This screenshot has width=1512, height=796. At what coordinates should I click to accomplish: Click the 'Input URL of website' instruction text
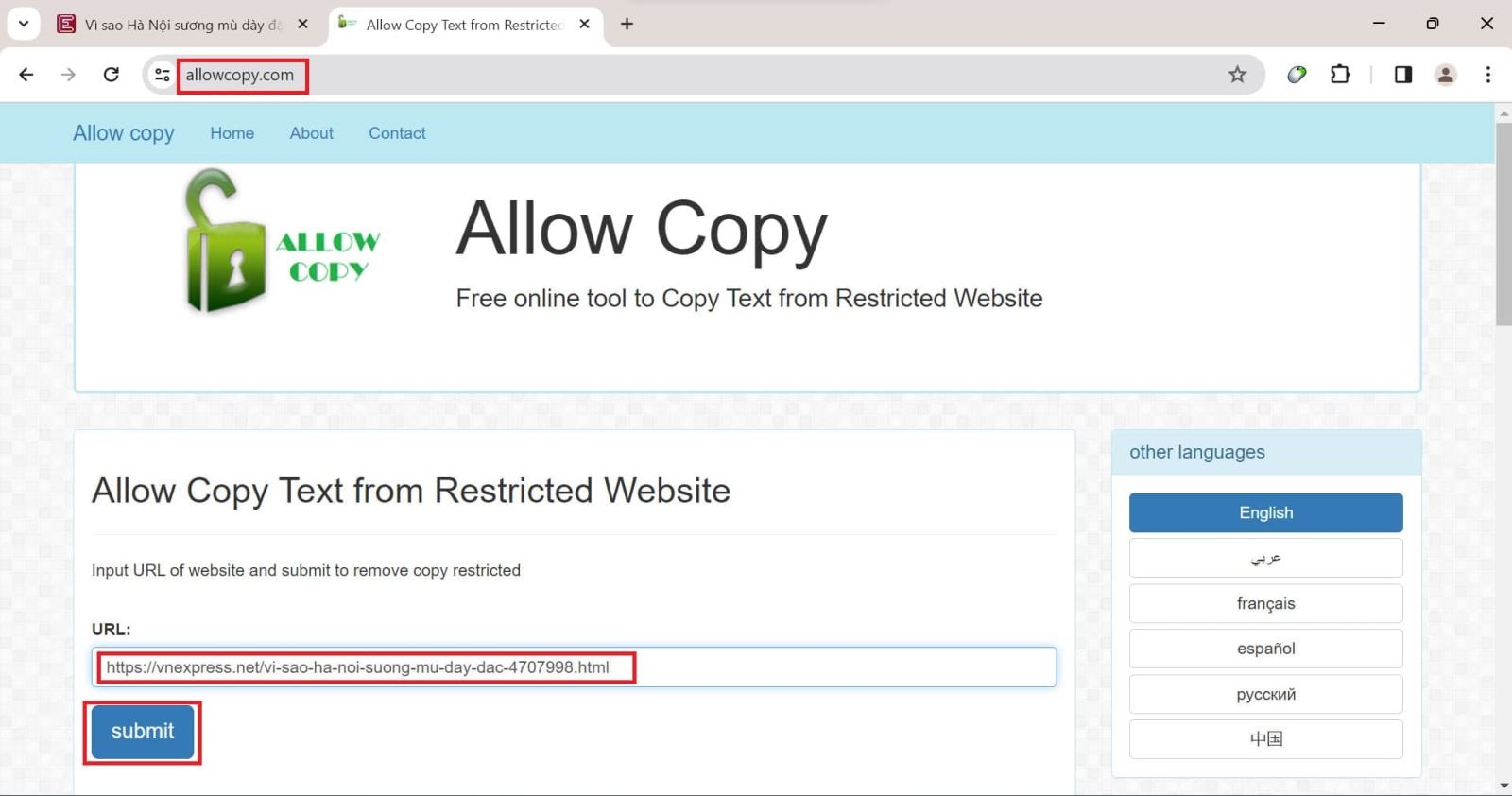[306, 570]
